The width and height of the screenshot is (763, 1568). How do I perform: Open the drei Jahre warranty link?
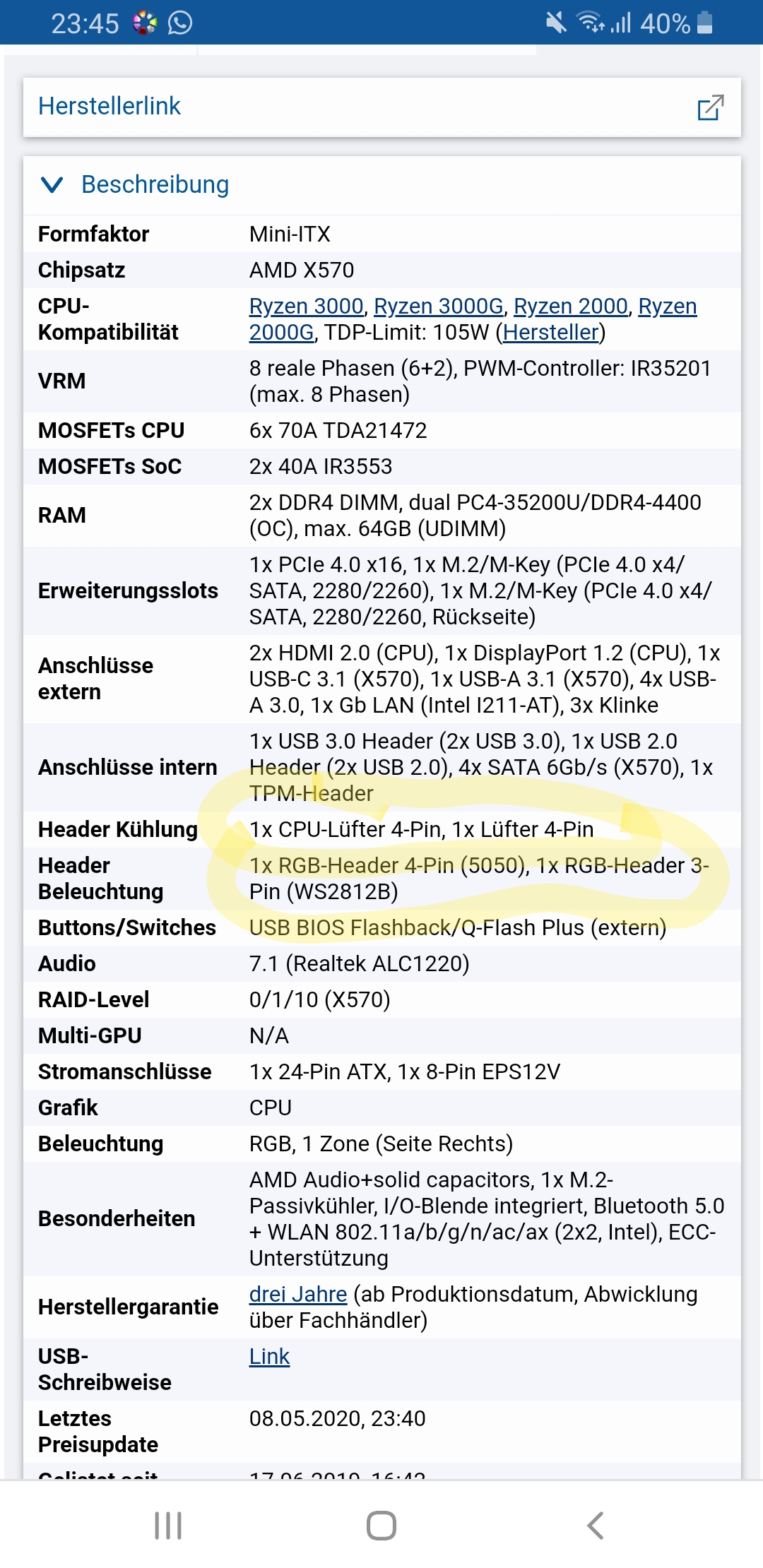coord(297,1294)
